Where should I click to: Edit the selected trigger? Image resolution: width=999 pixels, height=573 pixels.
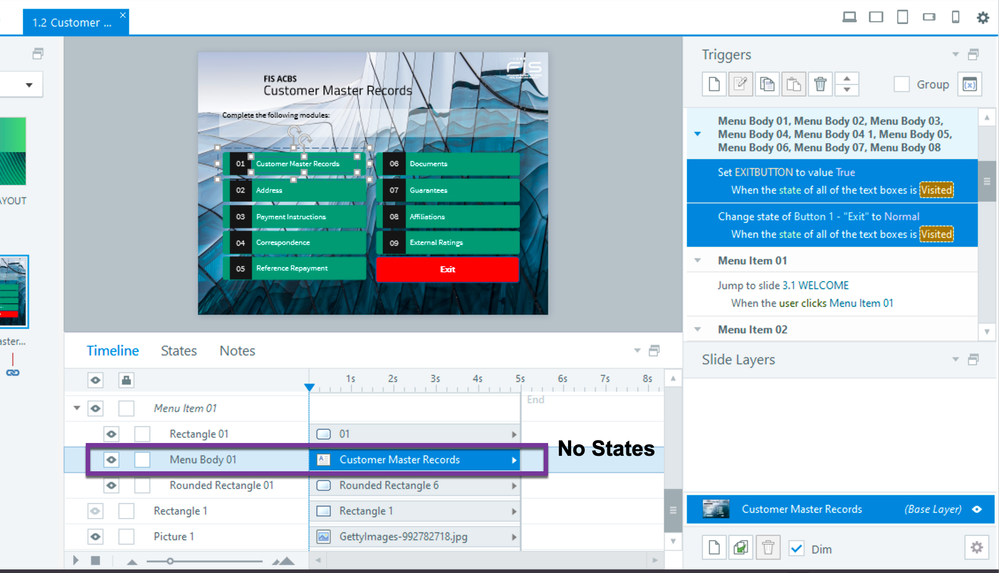pos(740,84)
